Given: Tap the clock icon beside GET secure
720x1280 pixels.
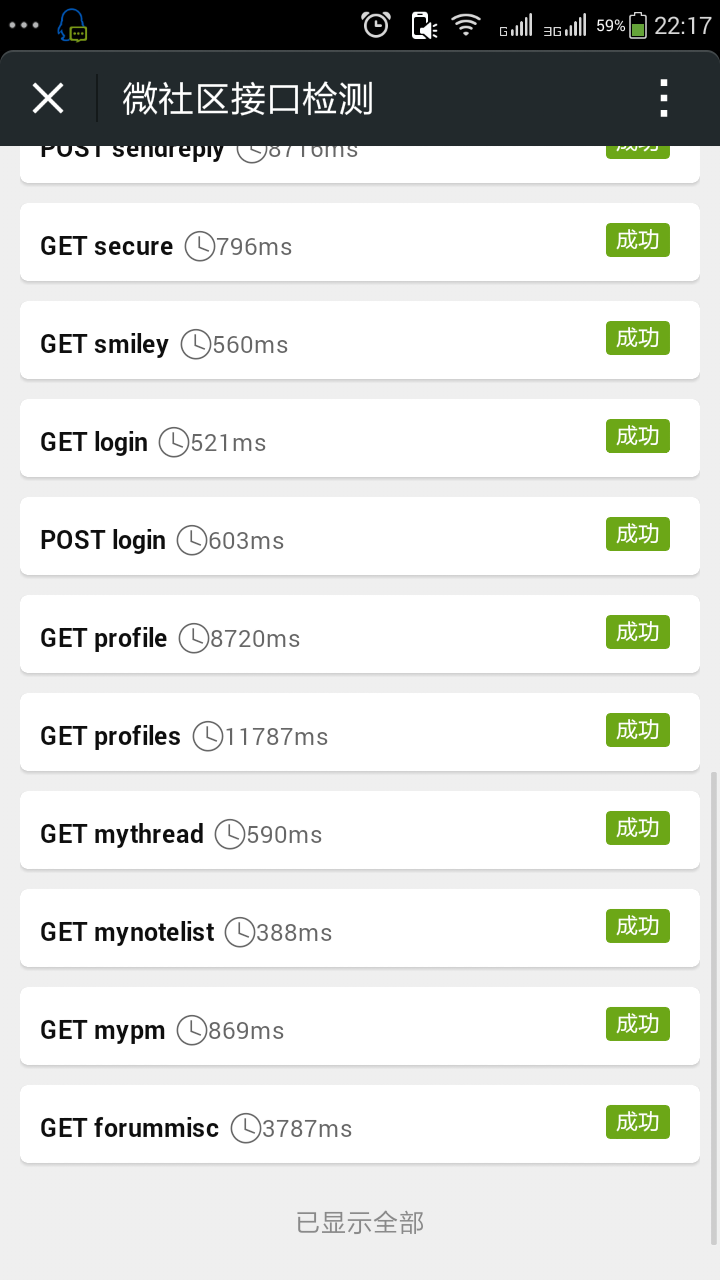Looking at the screenshot, I should (200, 246).
